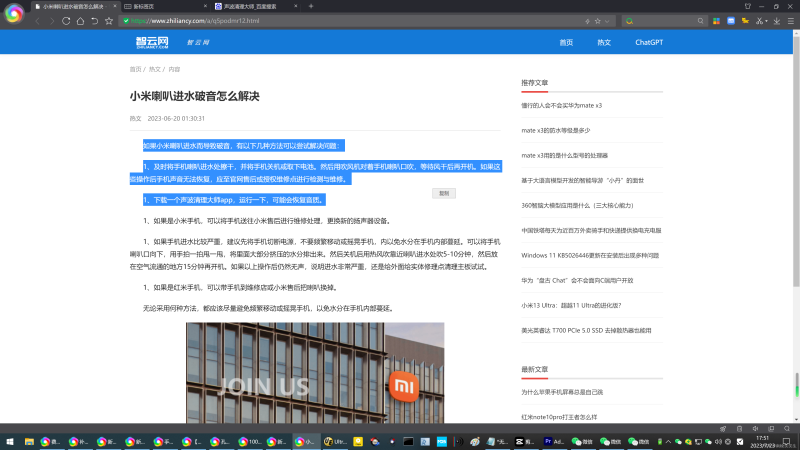The height and width of the screenshot is (450, 800).
Task: Open Premiere Pro from taskbar
Action: tap(554, 442)
